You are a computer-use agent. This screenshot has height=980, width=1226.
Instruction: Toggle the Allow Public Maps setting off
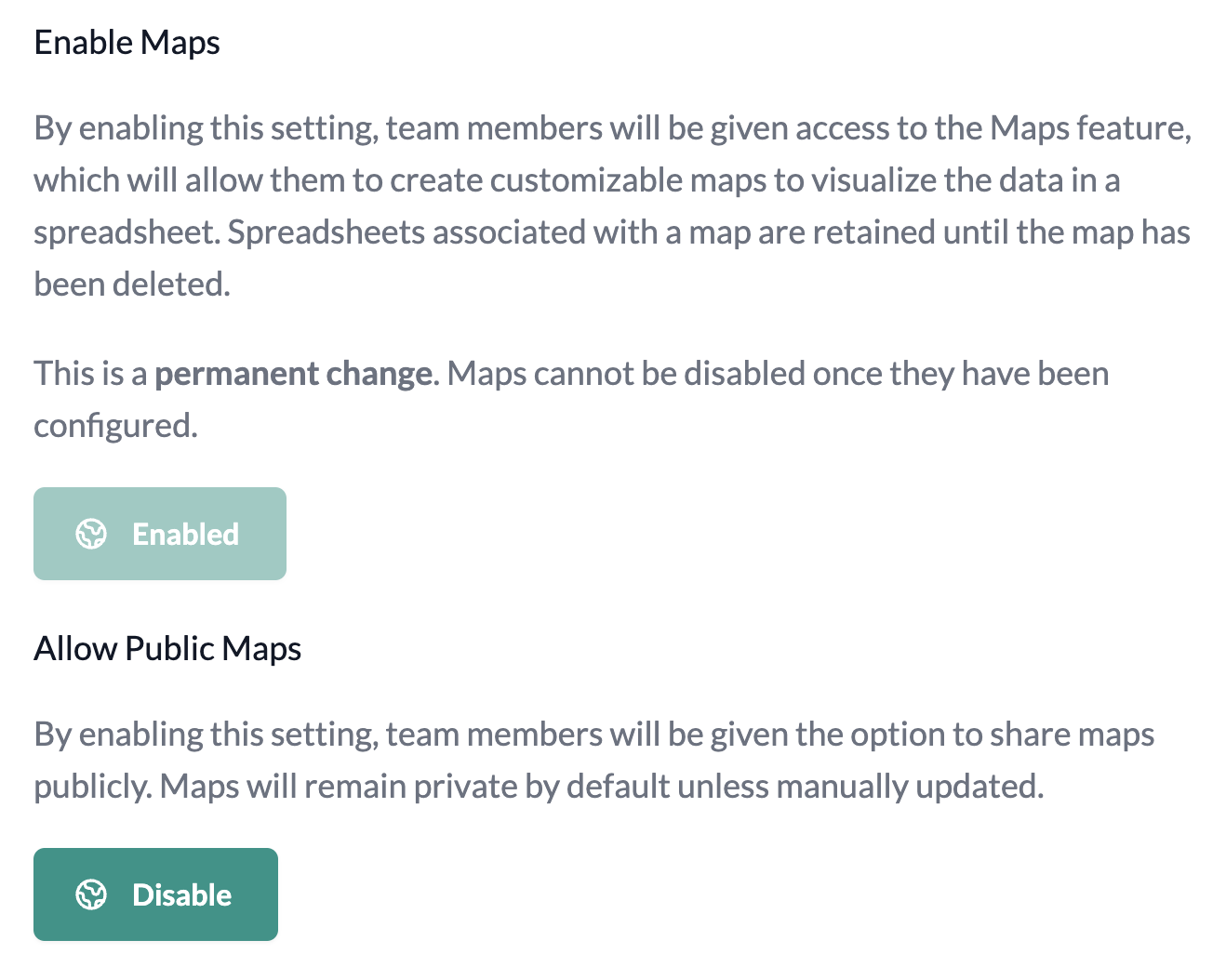coord(155,894)
